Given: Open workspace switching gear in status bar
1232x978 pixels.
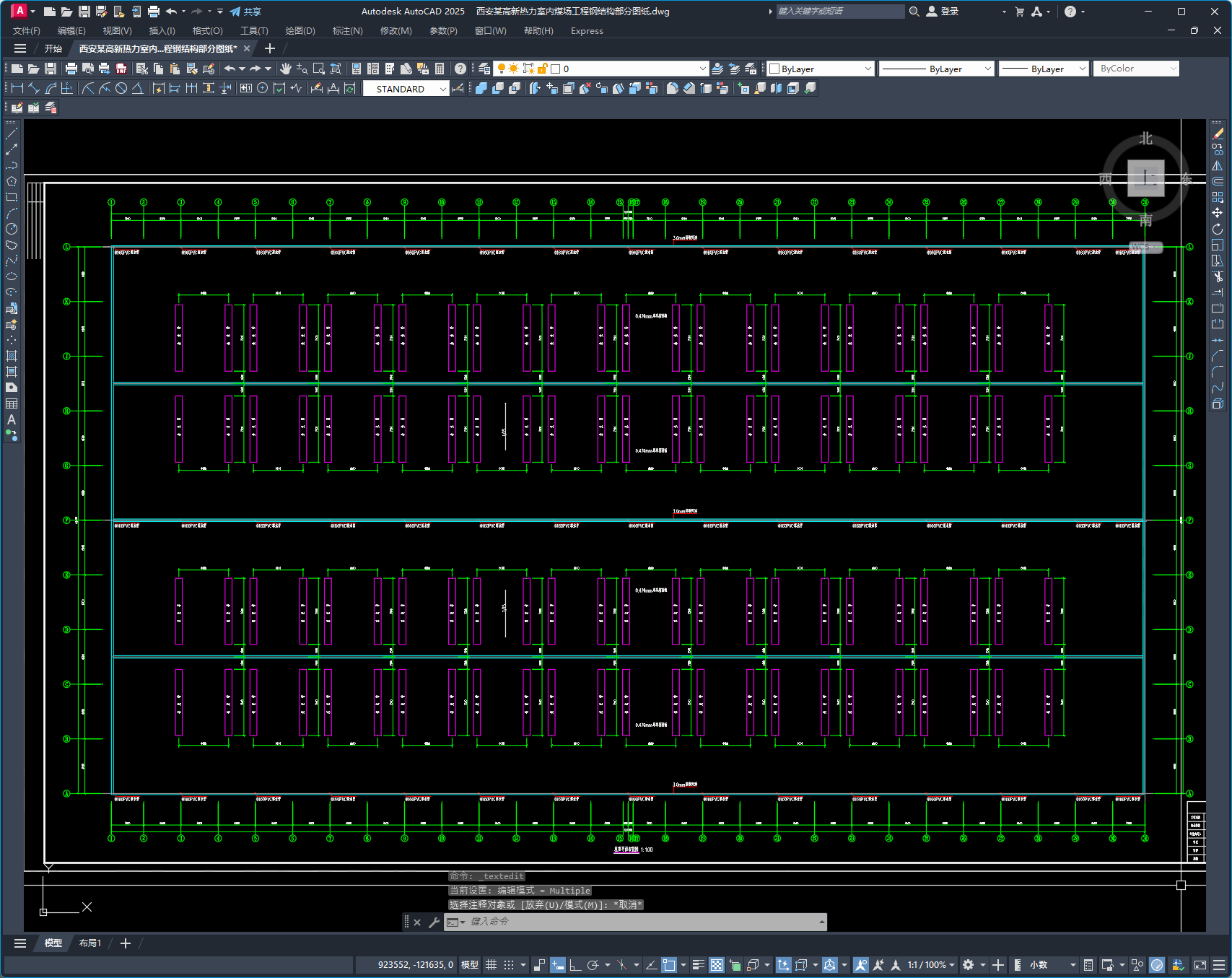Looking at the screenshot, I should point(969,965).
